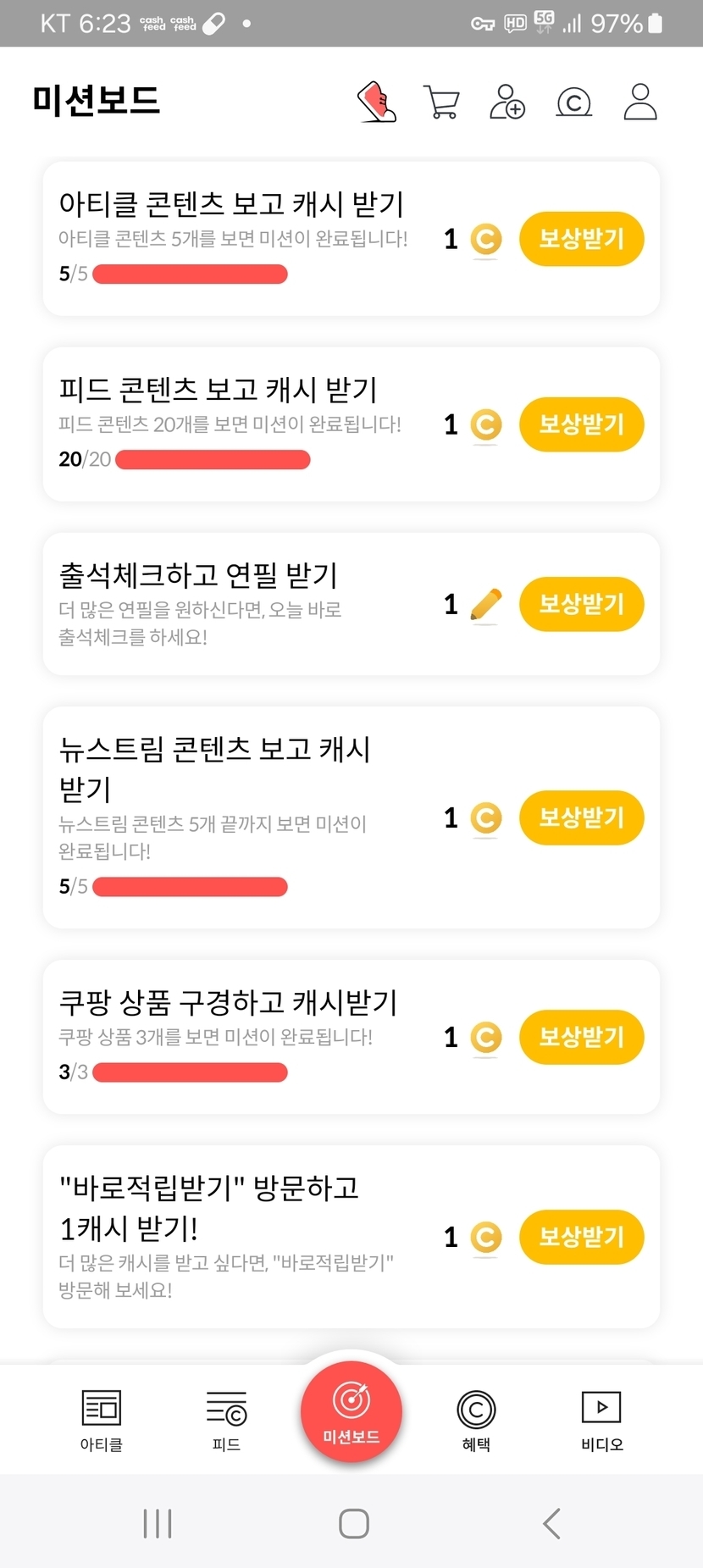This screenshot has width=703, height=1568.
Task: Go to the 비디오 tab
Action: tap(601, 1421)
